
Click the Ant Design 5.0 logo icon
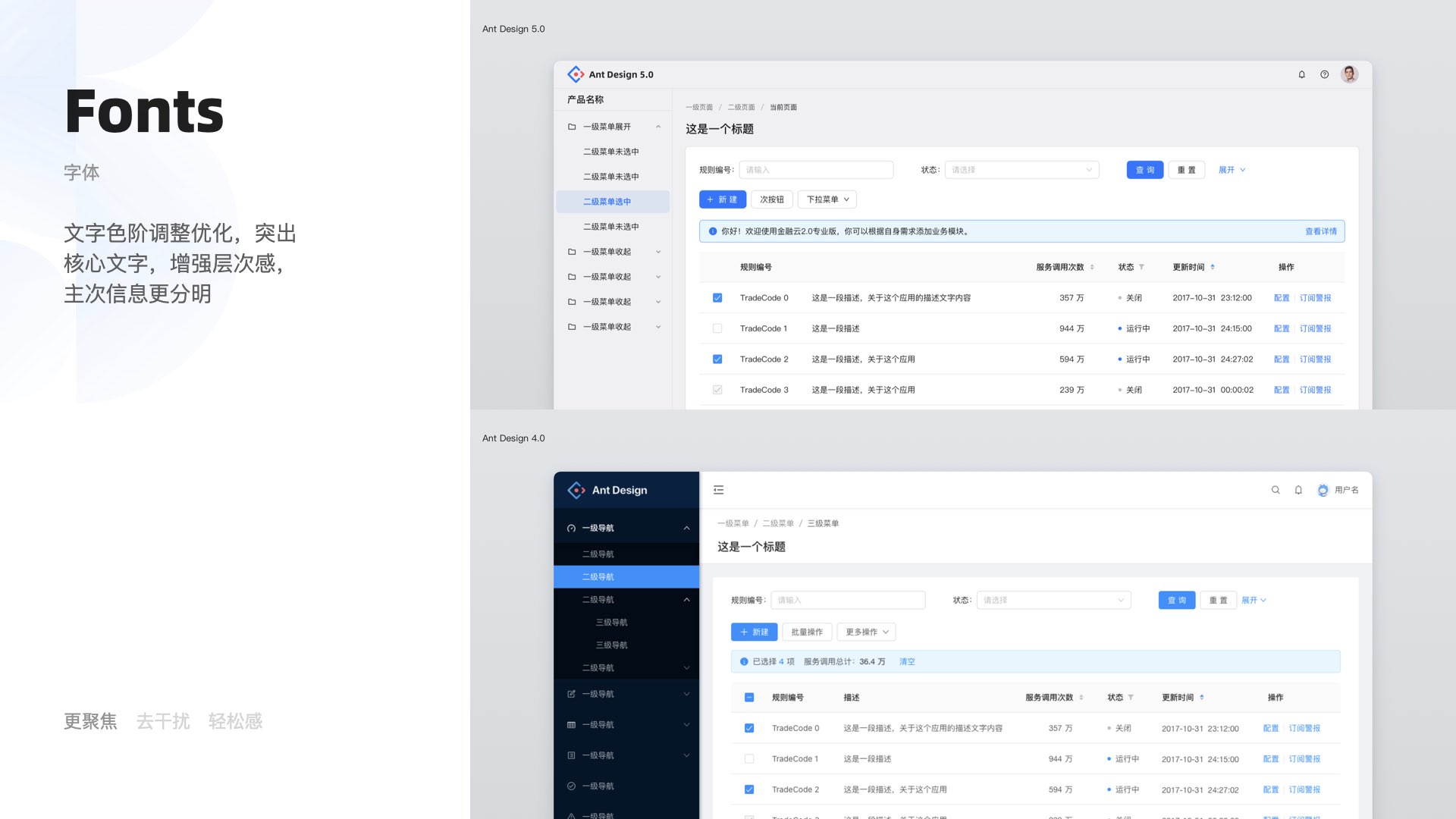click(576, 74)
